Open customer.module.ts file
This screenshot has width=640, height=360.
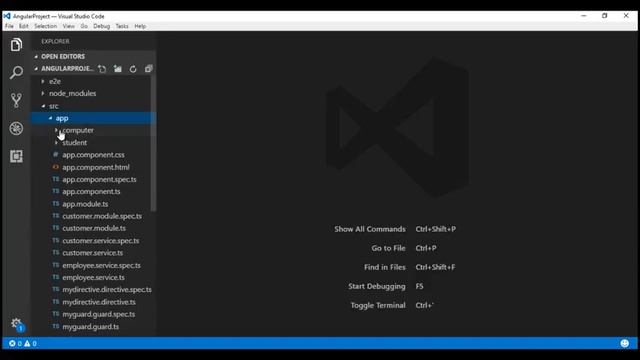pos(93,228)
